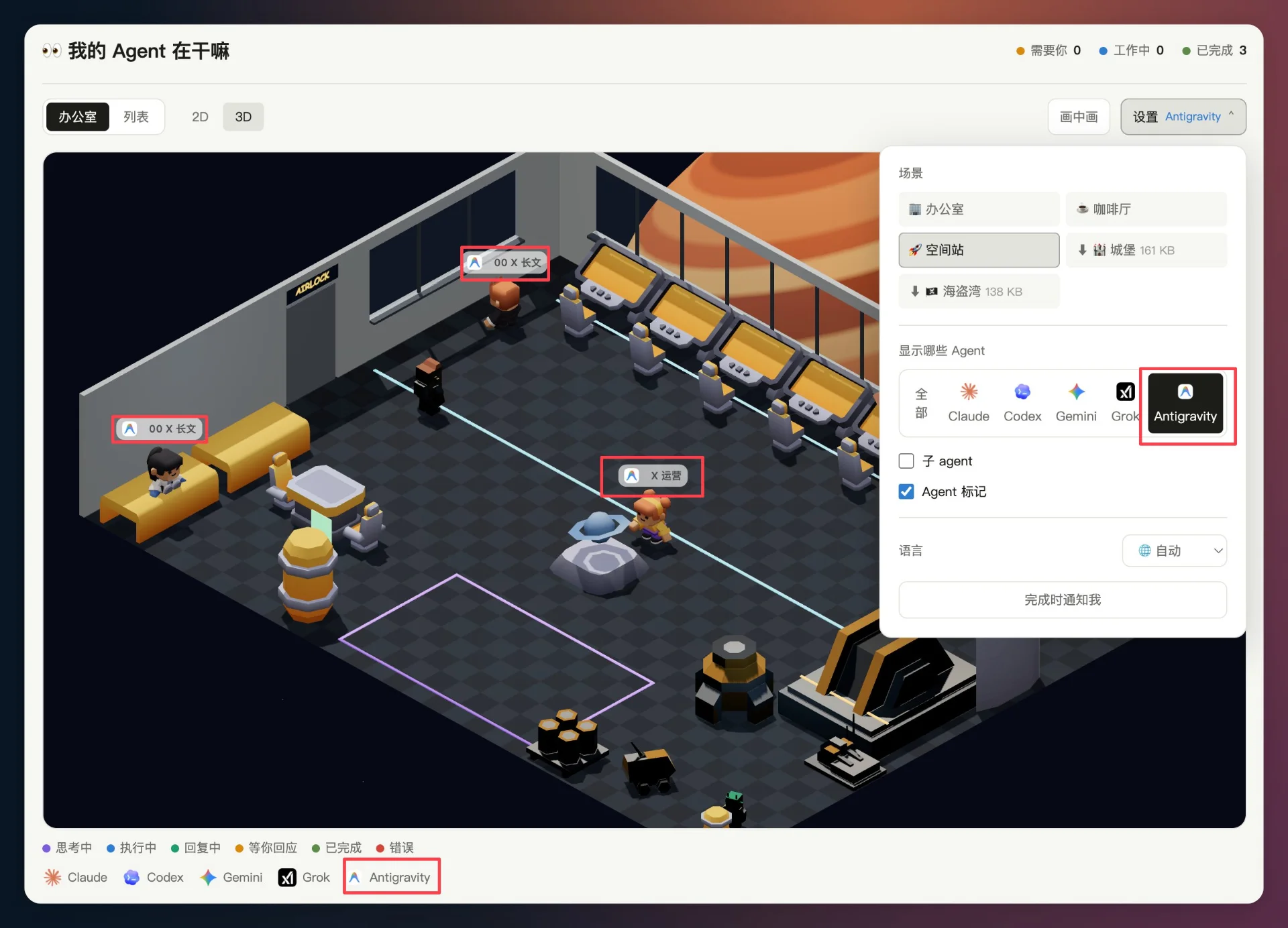Click the 画中画 button
The width and height of the screenshot is (1288, 928).
pyautogui.click(x=1079, y=117)
